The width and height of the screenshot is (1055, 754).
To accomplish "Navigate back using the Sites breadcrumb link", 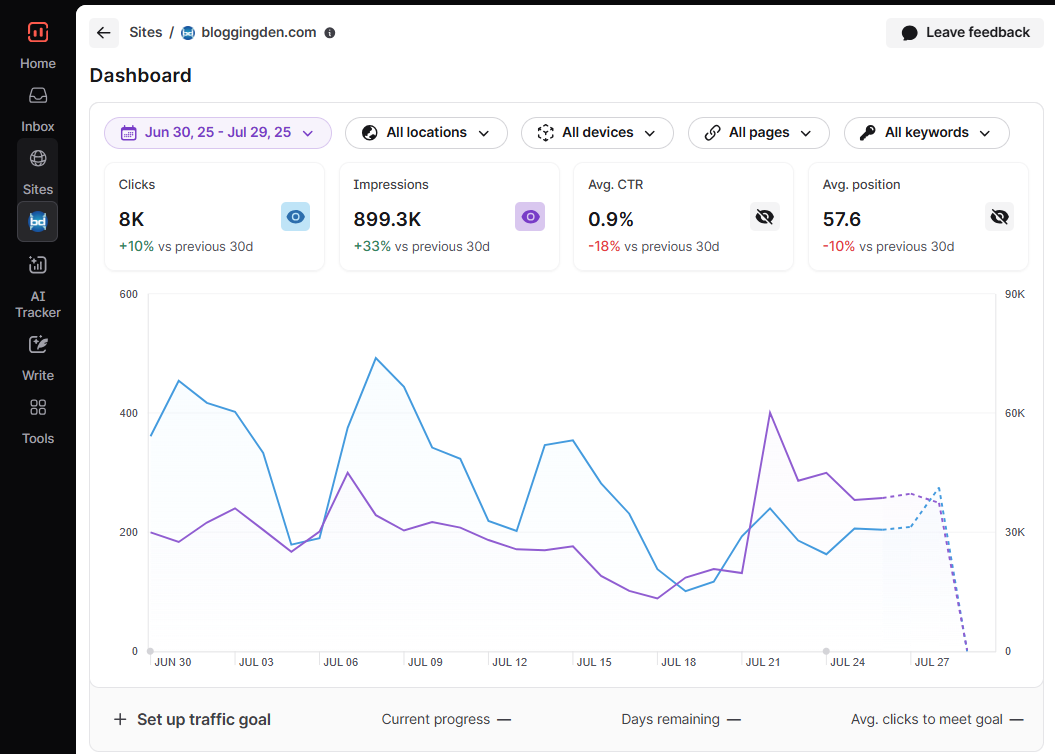I will (145, 32).
